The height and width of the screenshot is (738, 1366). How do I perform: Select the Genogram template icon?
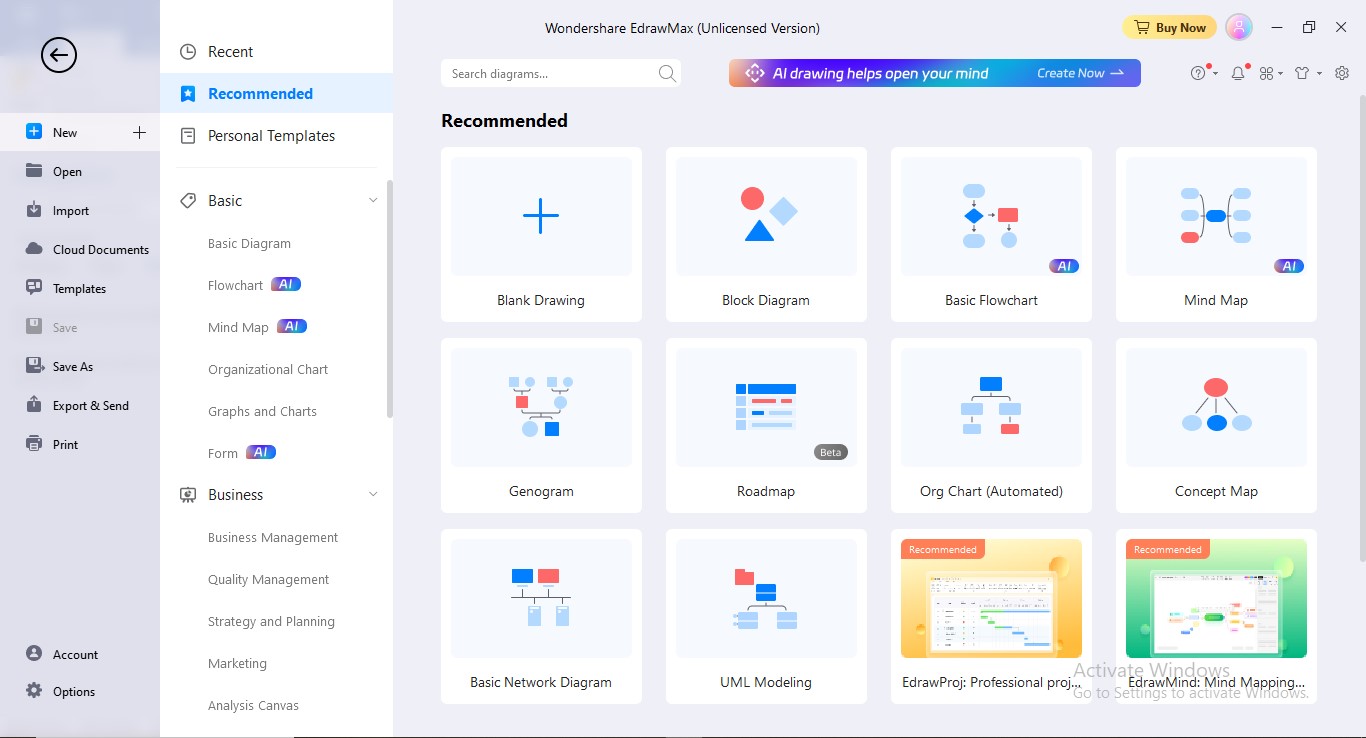coord(541,407)
